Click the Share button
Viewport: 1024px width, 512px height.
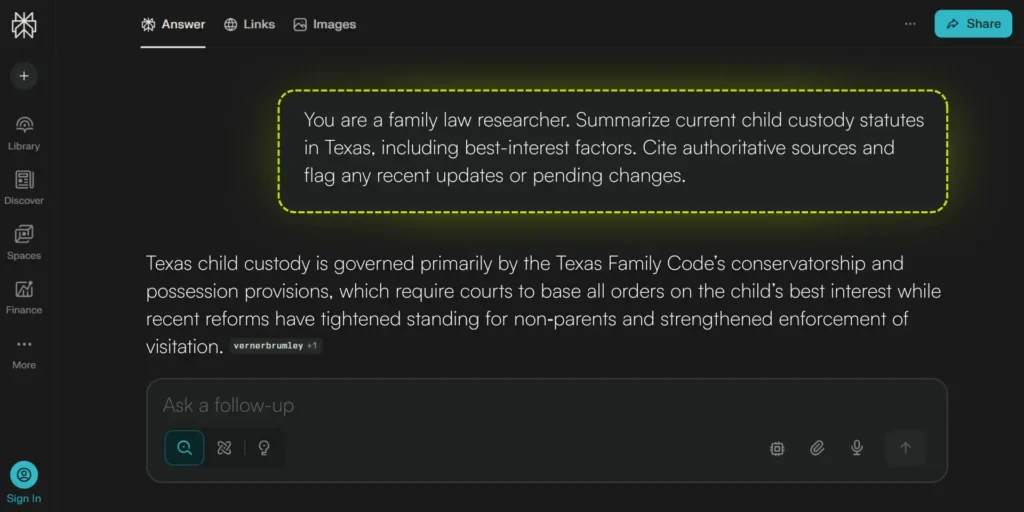(x=973, y=24)
